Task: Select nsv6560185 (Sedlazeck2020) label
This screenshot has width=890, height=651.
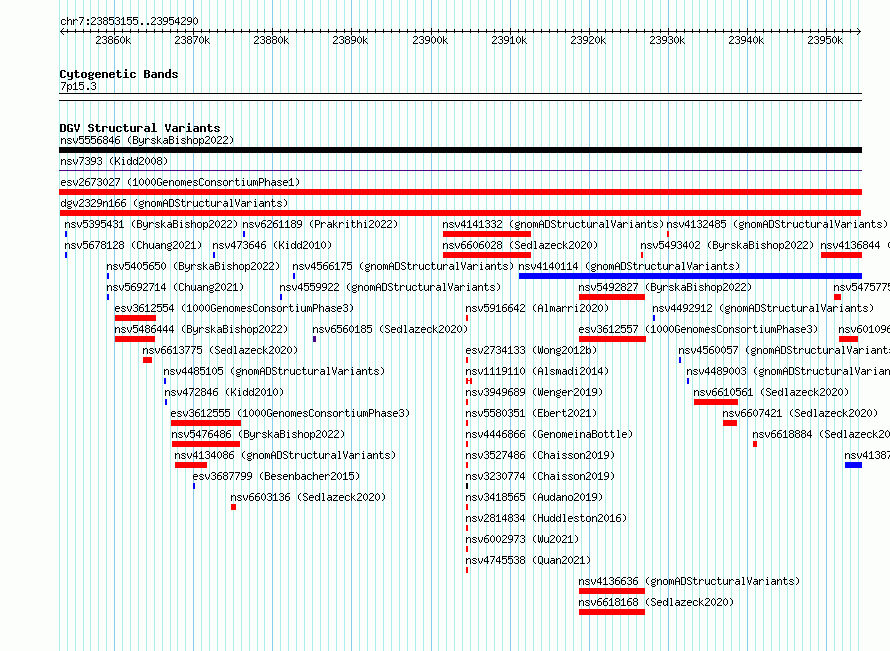Action: point(390,329)
